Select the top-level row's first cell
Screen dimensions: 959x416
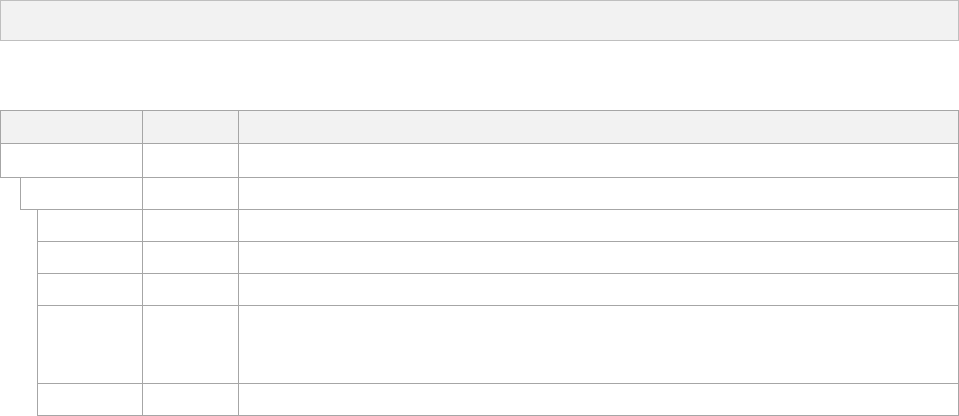(71, 160)
